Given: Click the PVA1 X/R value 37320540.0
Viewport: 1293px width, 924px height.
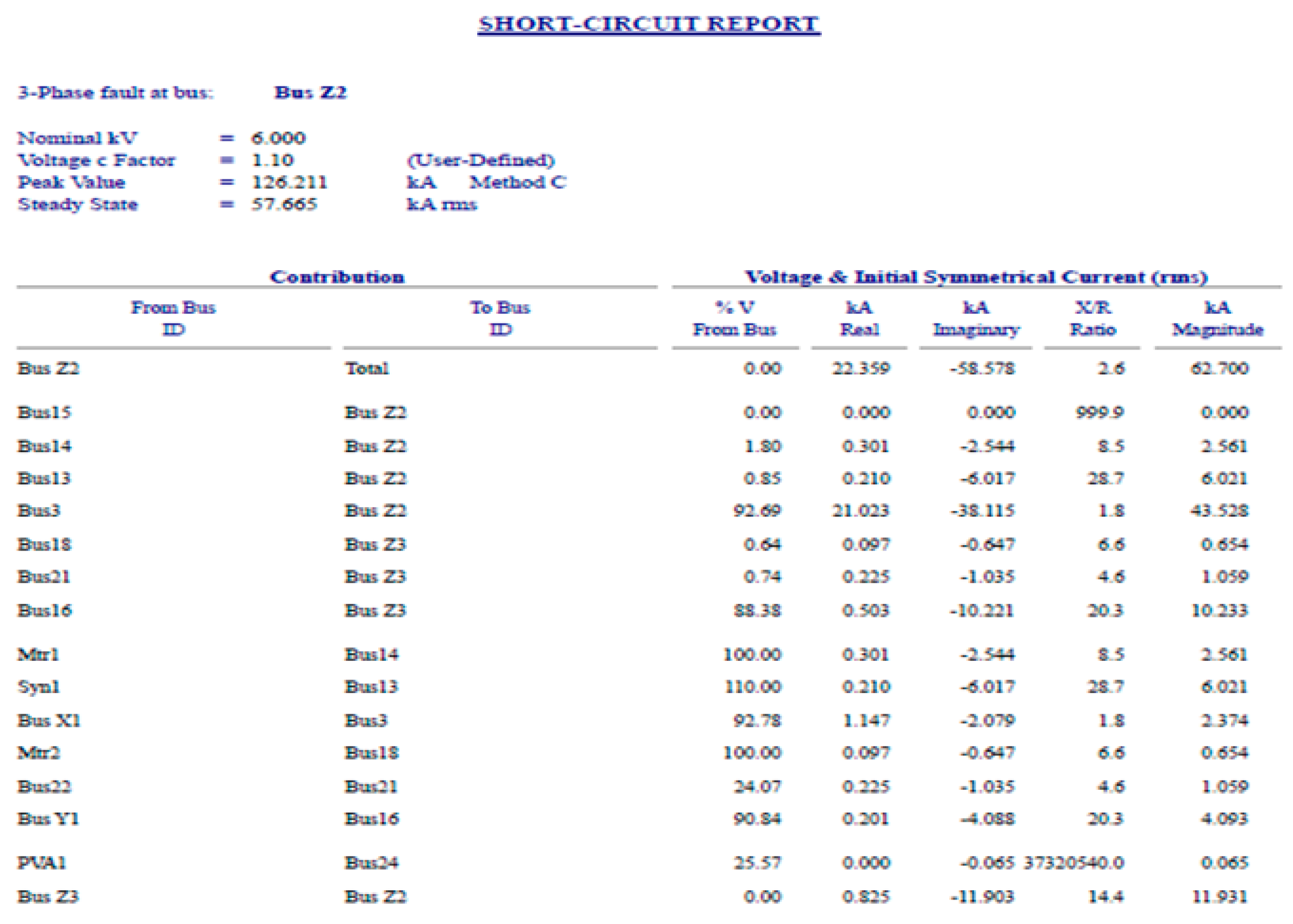Looking at the screenshot, I should click(1073, 863).
